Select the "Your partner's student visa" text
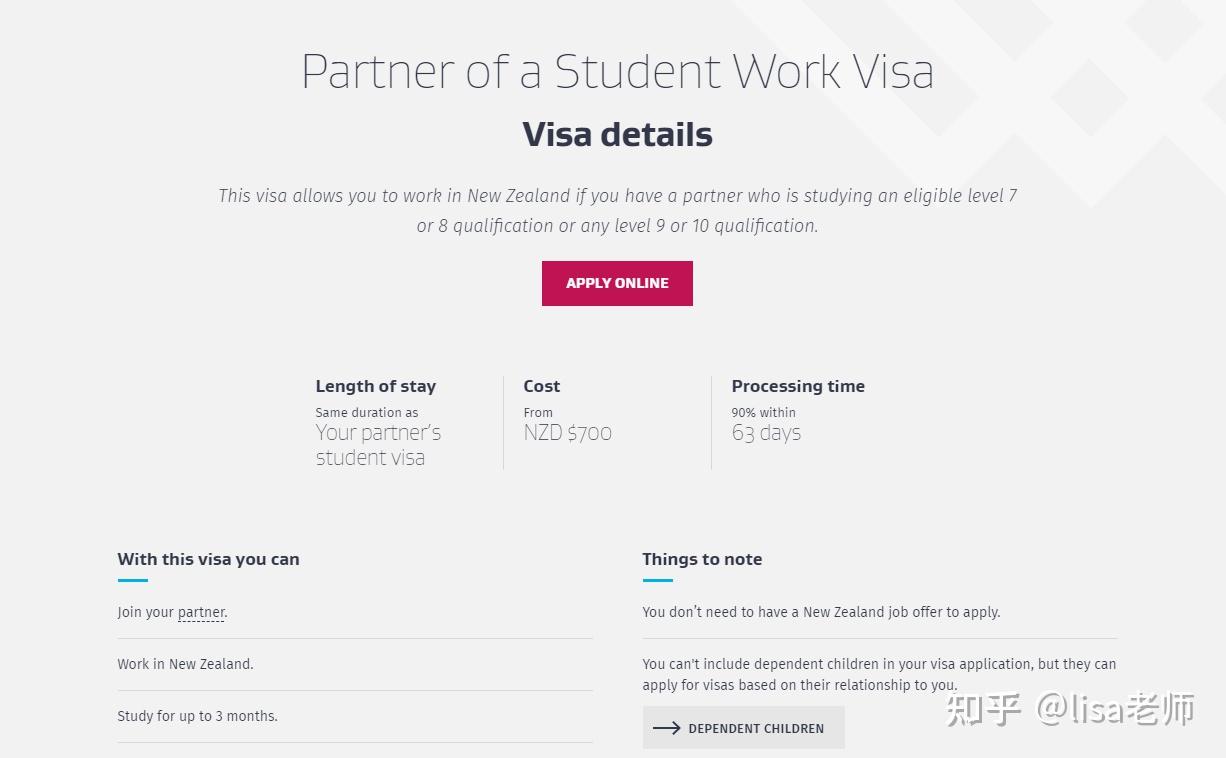 coord(378,445)
